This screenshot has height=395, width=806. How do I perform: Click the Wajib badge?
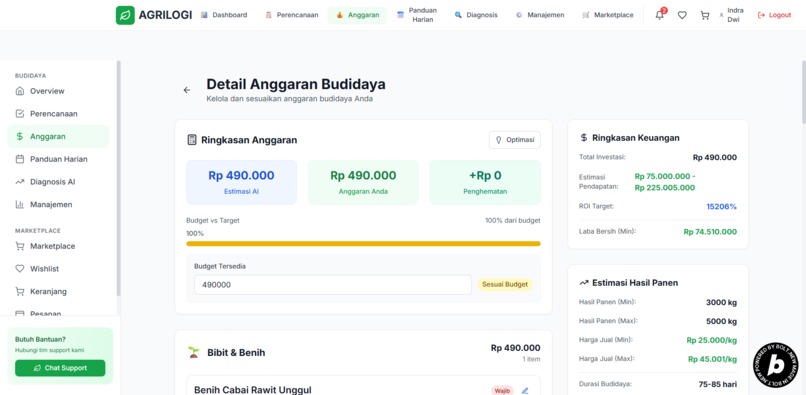point(502,390)
